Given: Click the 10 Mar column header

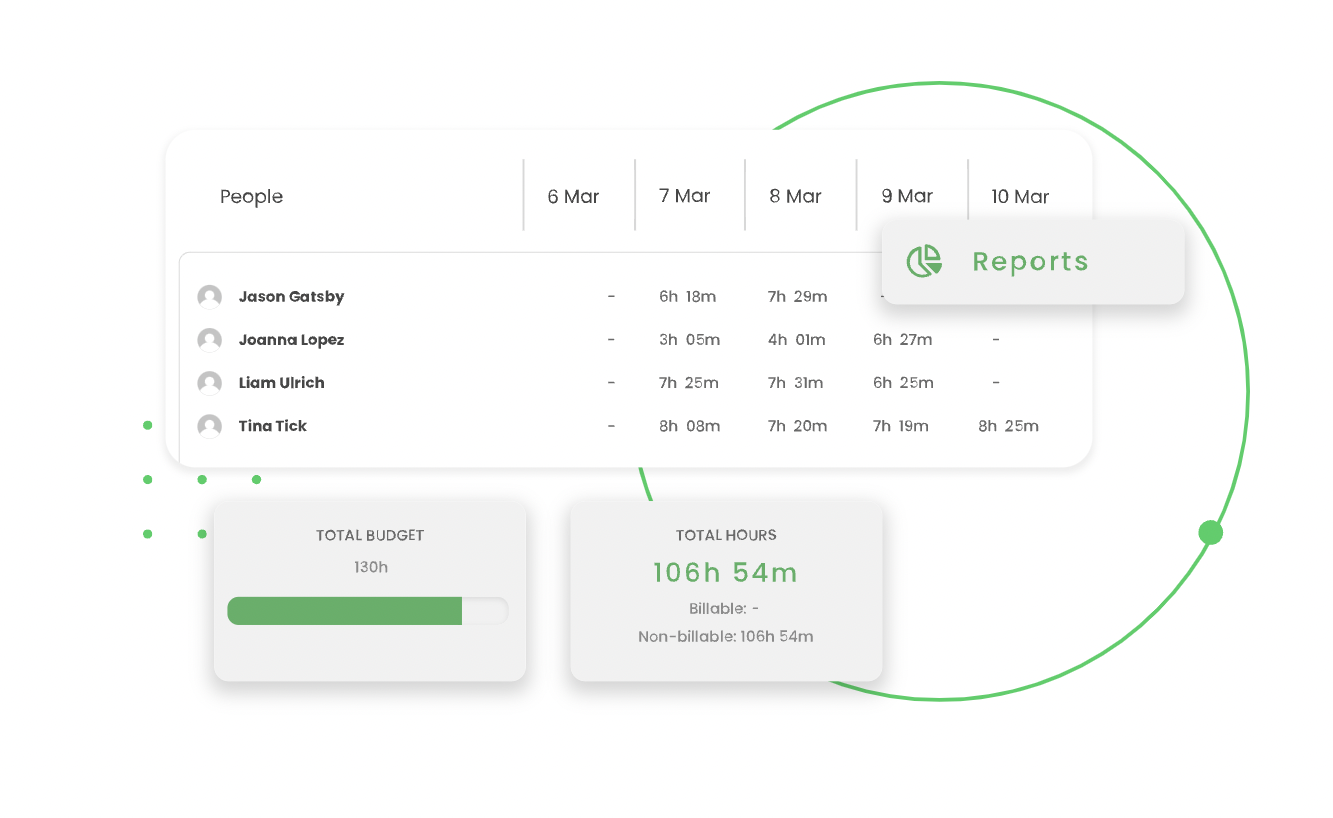Looking at the screenshot, I should 1020,197.
